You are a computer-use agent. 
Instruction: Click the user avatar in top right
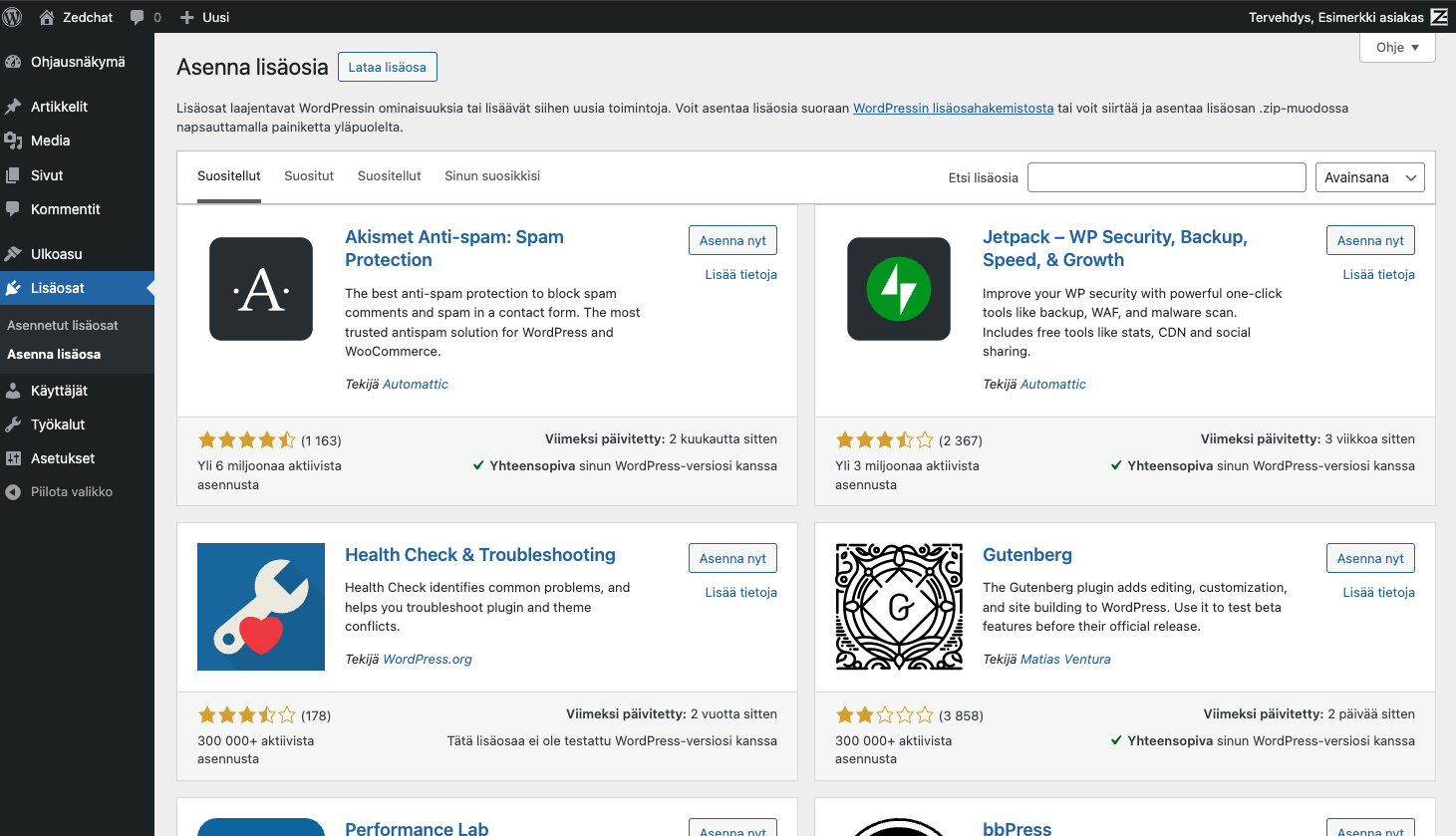click(1439, 17)
